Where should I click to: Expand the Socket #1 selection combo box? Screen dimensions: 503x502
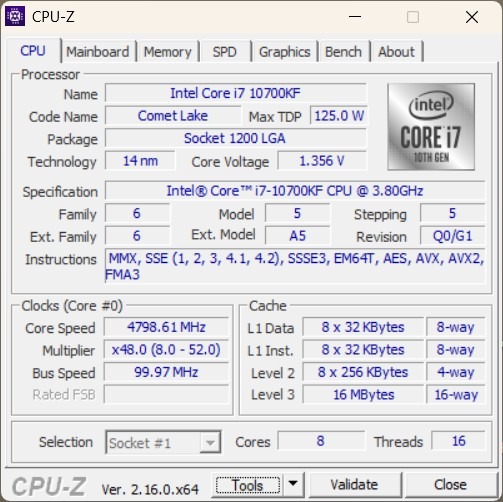pos(163,442)
